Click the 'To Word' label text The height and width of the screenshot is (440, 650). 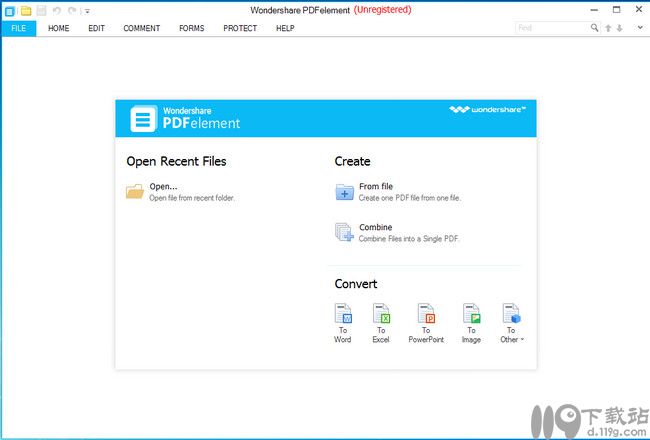(343, 335)
